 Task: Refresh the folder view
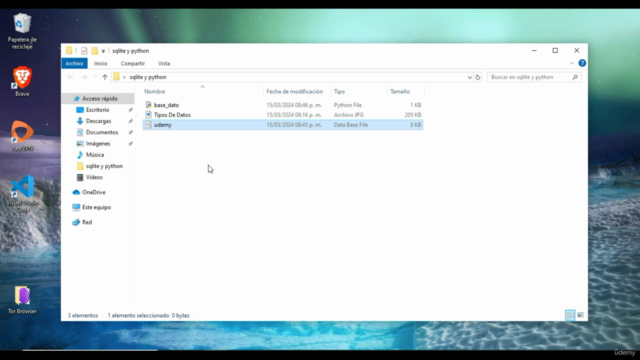click(478, 77)
